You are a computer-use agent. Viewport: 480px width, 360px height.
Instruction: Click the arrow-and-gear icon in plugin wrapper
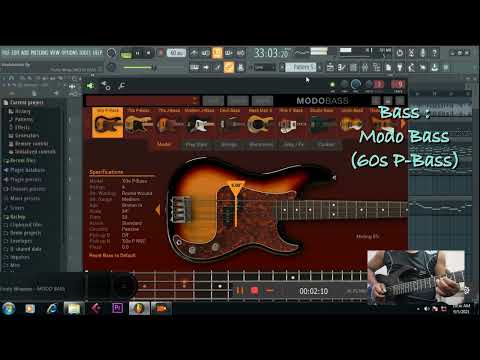pyautogui.click(x=106, y=86)
